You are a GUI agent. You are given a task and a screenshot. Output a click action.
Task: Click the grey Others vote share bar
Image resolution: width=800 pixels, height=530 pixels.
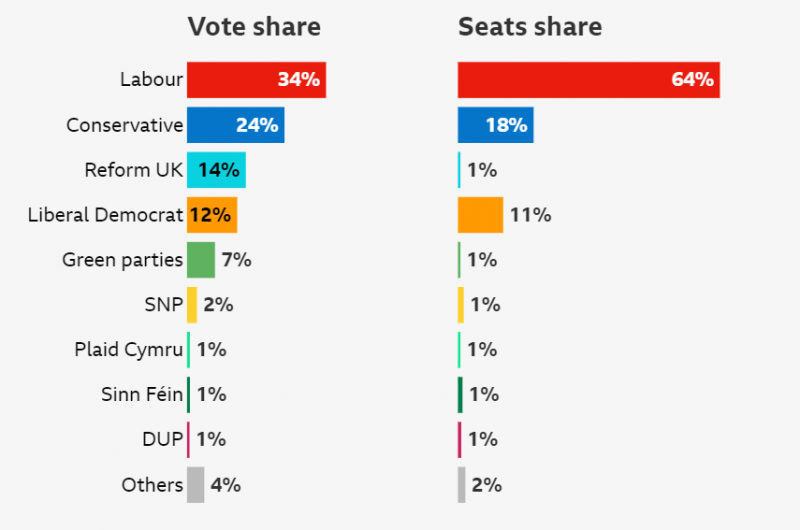coord(196,485)
